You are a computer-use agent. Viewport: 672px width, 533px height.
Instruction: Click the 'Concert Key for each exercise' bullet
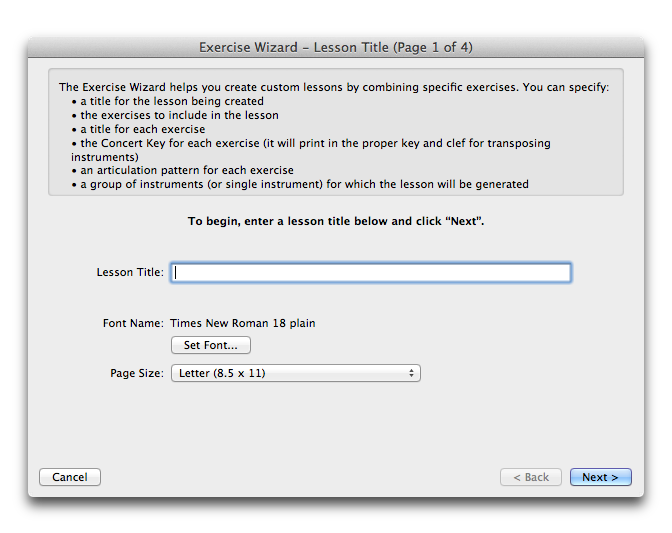(311, 150)
